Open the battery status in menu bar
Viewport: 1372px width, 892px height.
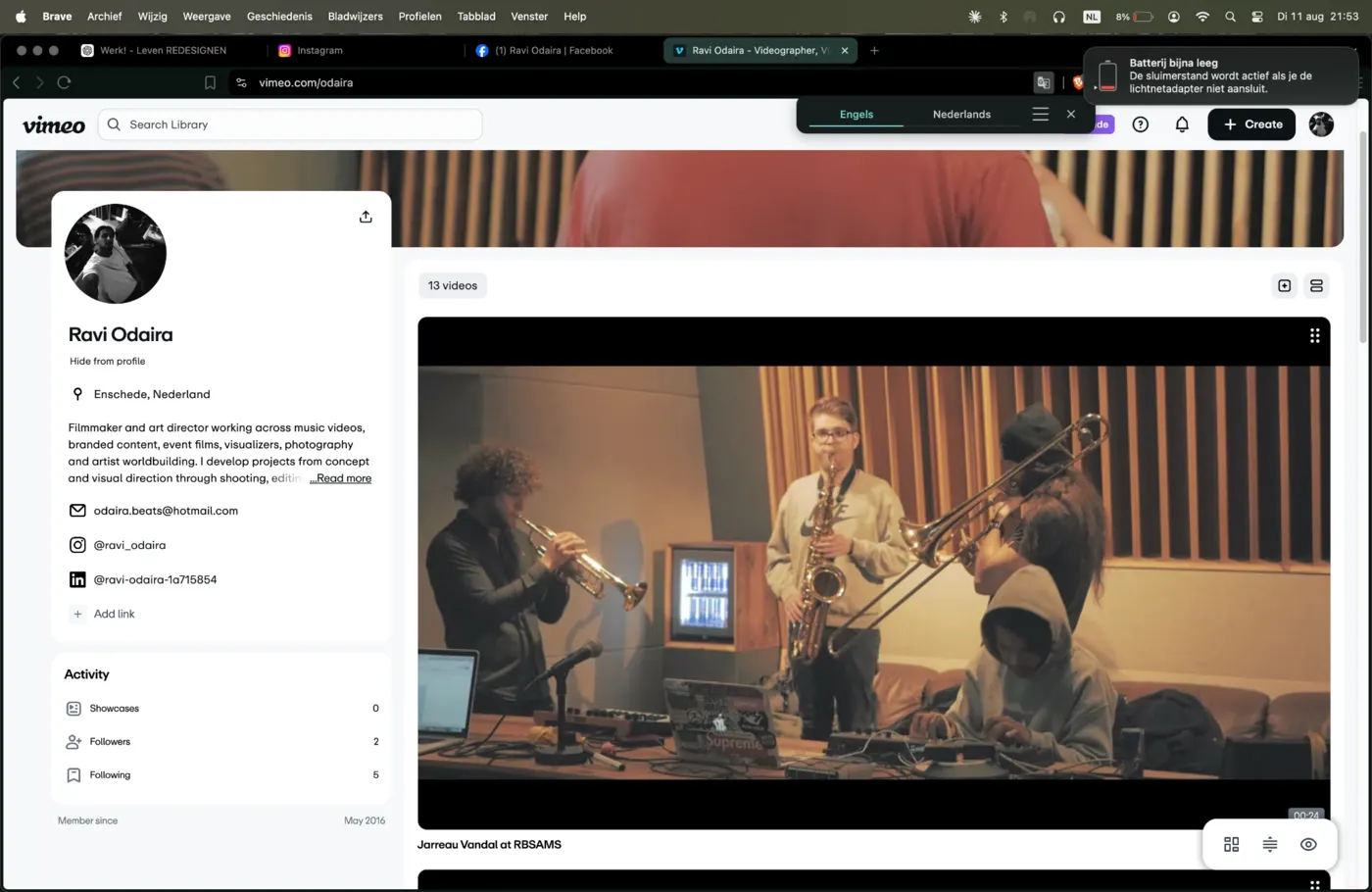point(1134,17)
